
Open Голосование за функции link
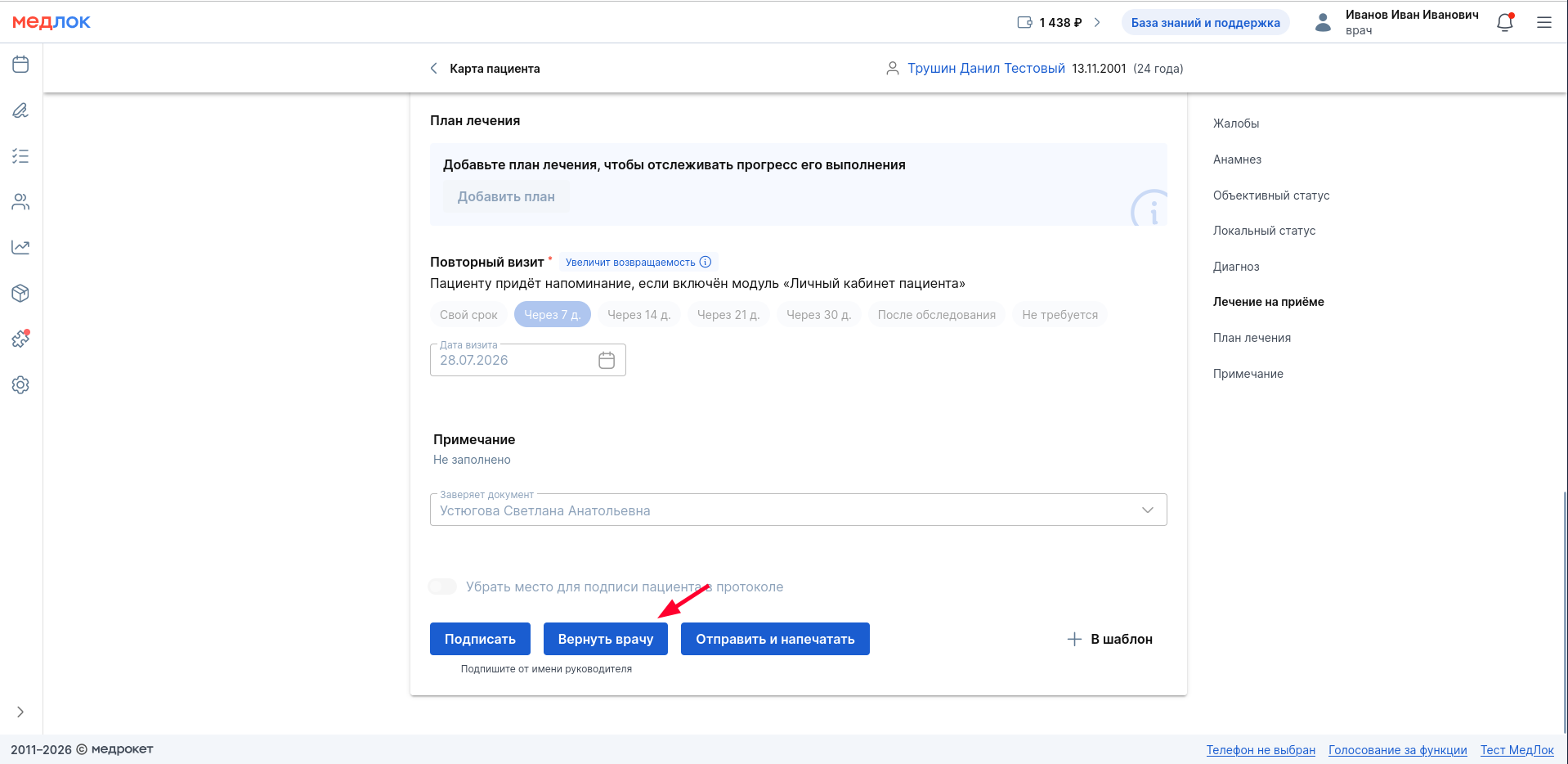coord(1397,750)
